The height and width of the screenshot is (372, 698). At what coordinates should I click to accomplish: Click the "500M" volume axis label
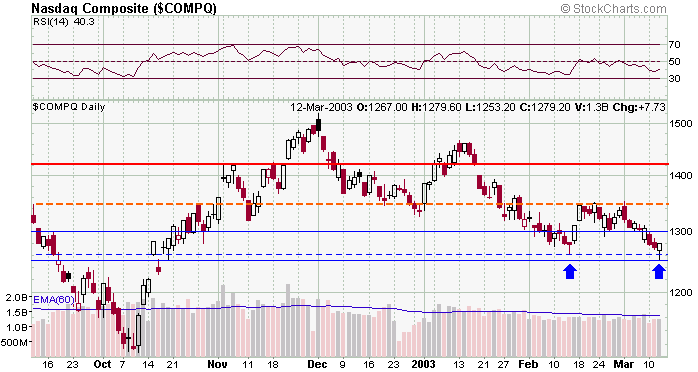pos(15,343)
